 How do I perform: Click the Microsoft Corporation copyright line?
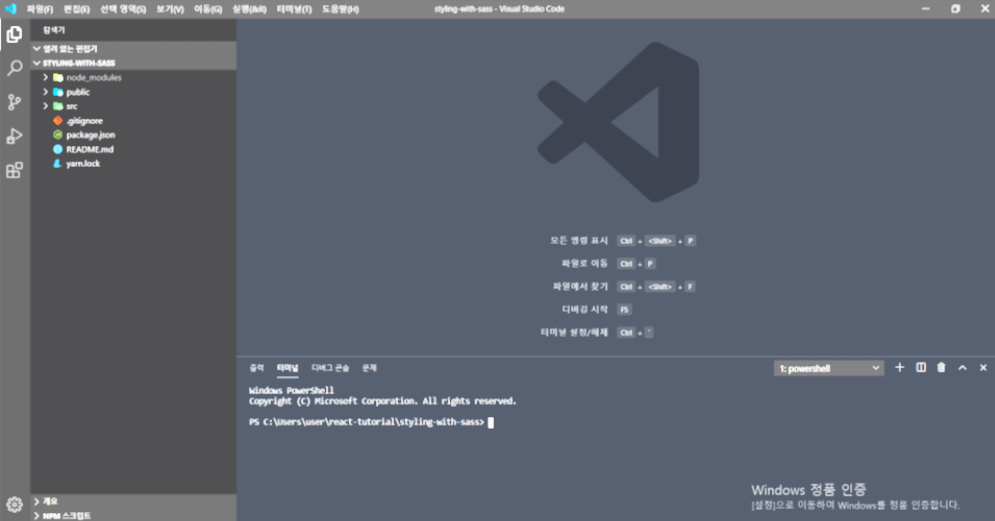click(x=383, y=401)
